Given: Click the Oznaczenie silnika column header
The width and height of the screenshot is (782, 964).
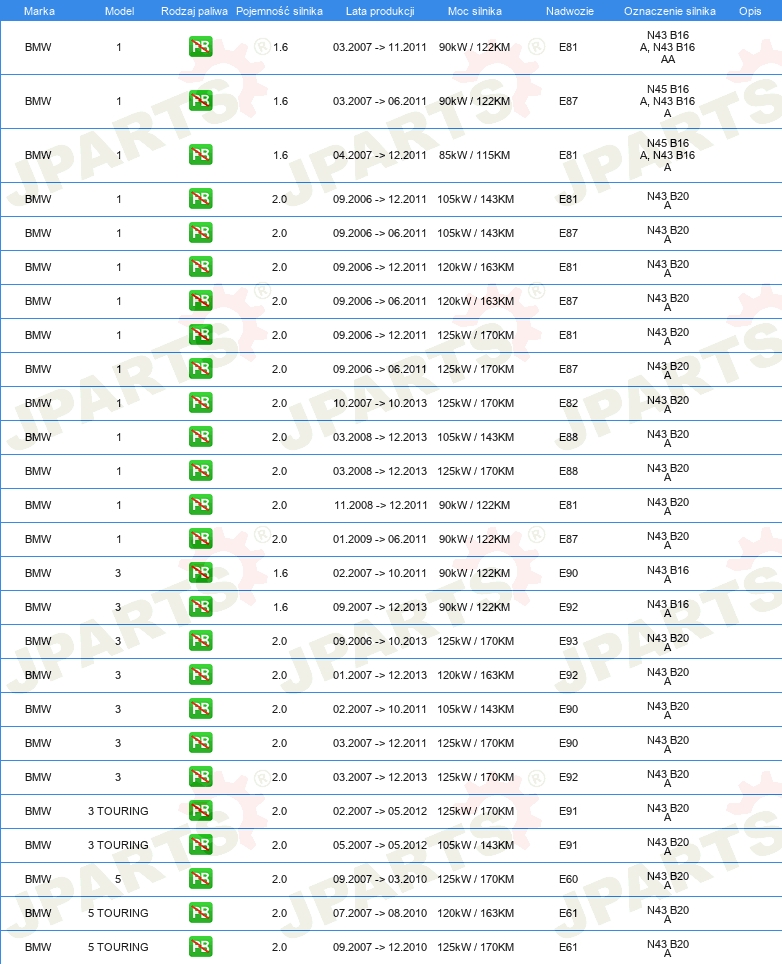Looking at the screenshot, I should click(x=669, y=11).
